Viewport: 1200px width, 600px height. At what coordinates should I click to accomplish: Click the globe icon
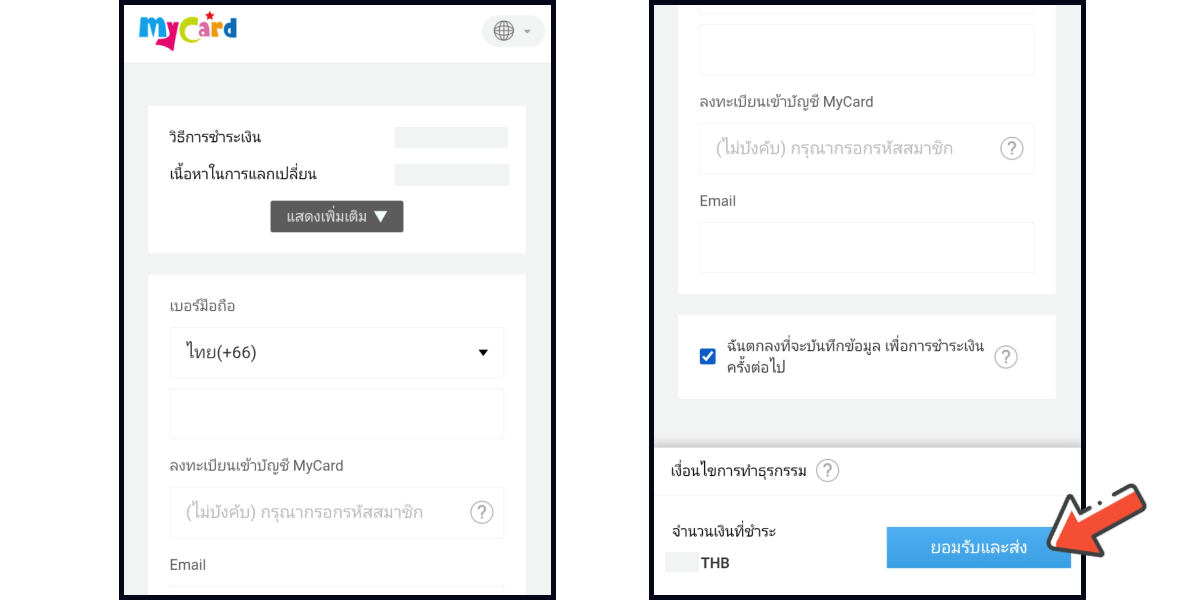(x=504, y=31)
